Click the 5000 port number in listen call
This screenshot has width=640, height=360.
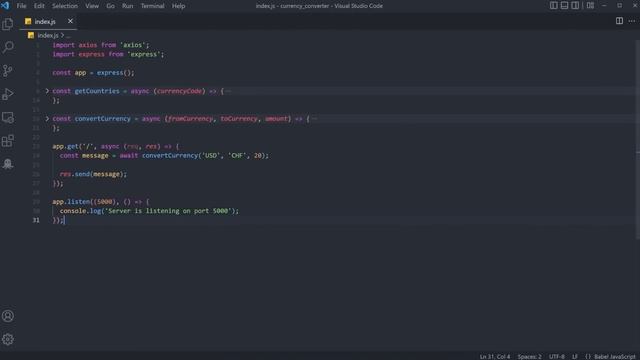(104, 202)
